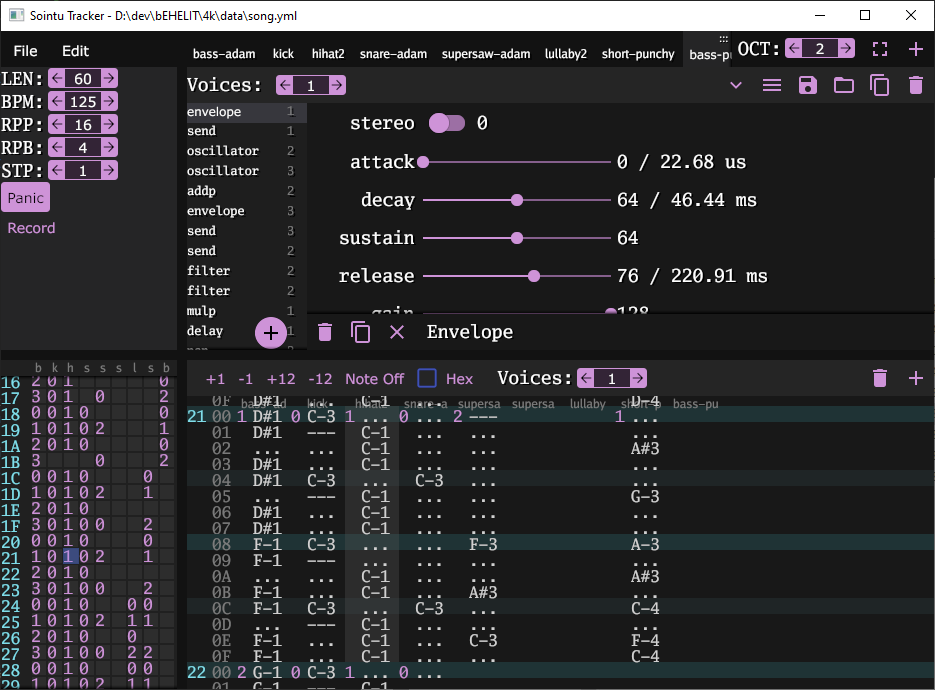Click the decay slider handle

click(x=517, y=200)
